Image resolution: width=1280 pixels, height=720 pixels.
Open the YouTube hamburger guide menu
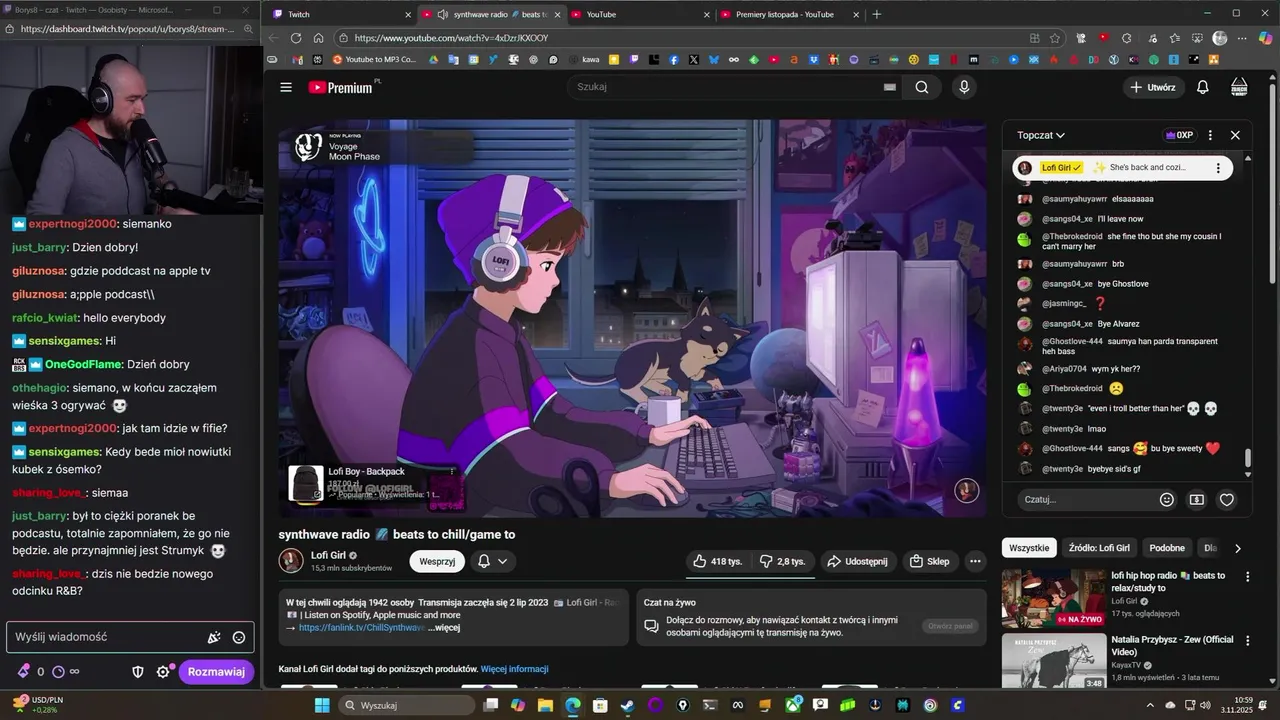(286, 87)
